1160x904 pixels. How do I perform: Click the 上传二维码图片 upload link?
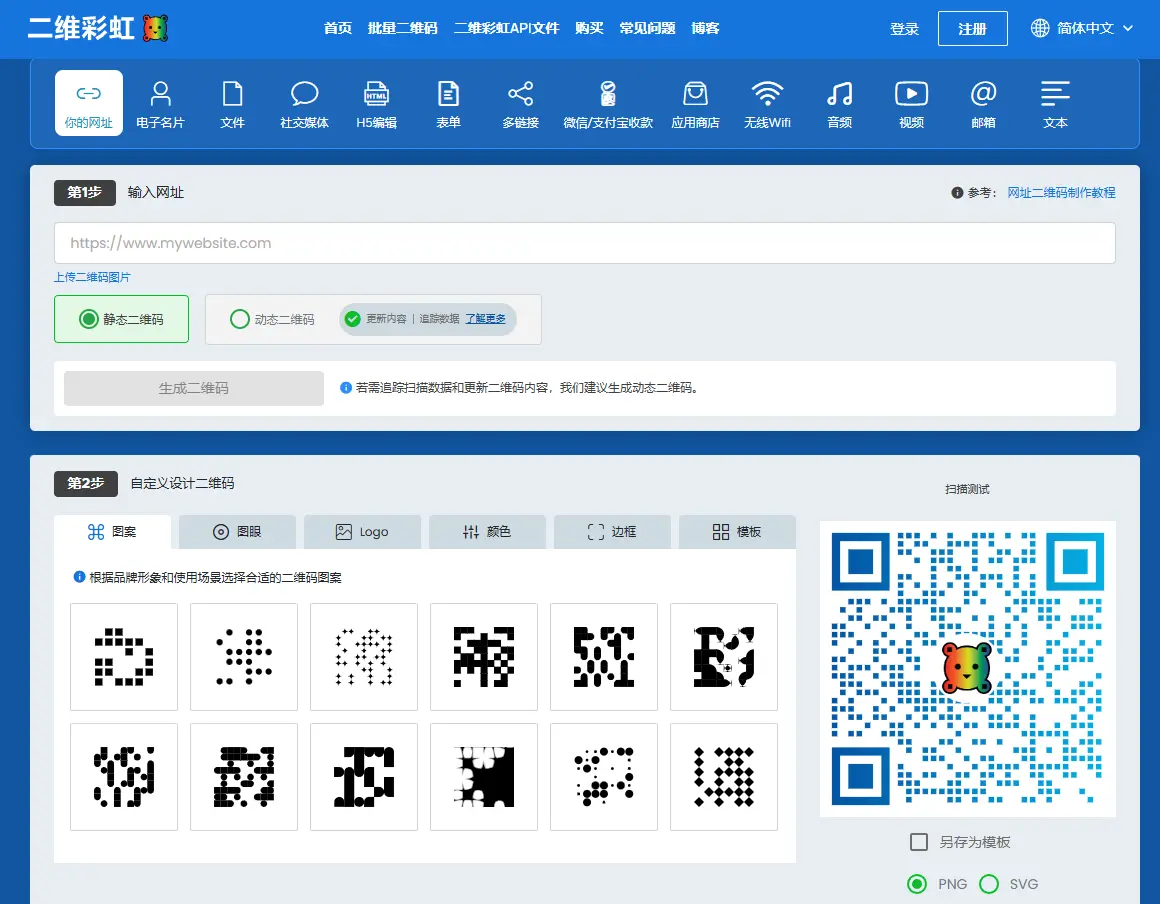(x=92, y=277)
